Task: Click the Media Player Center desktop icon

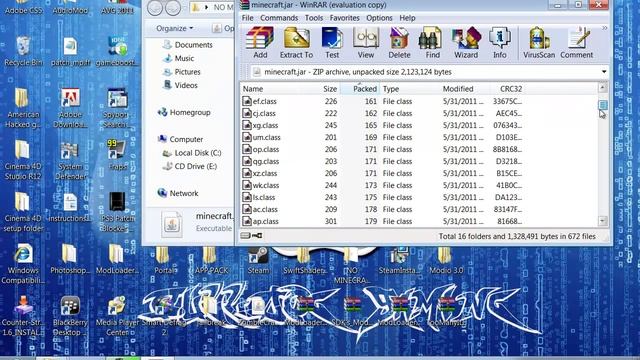Action: point(118,316)
